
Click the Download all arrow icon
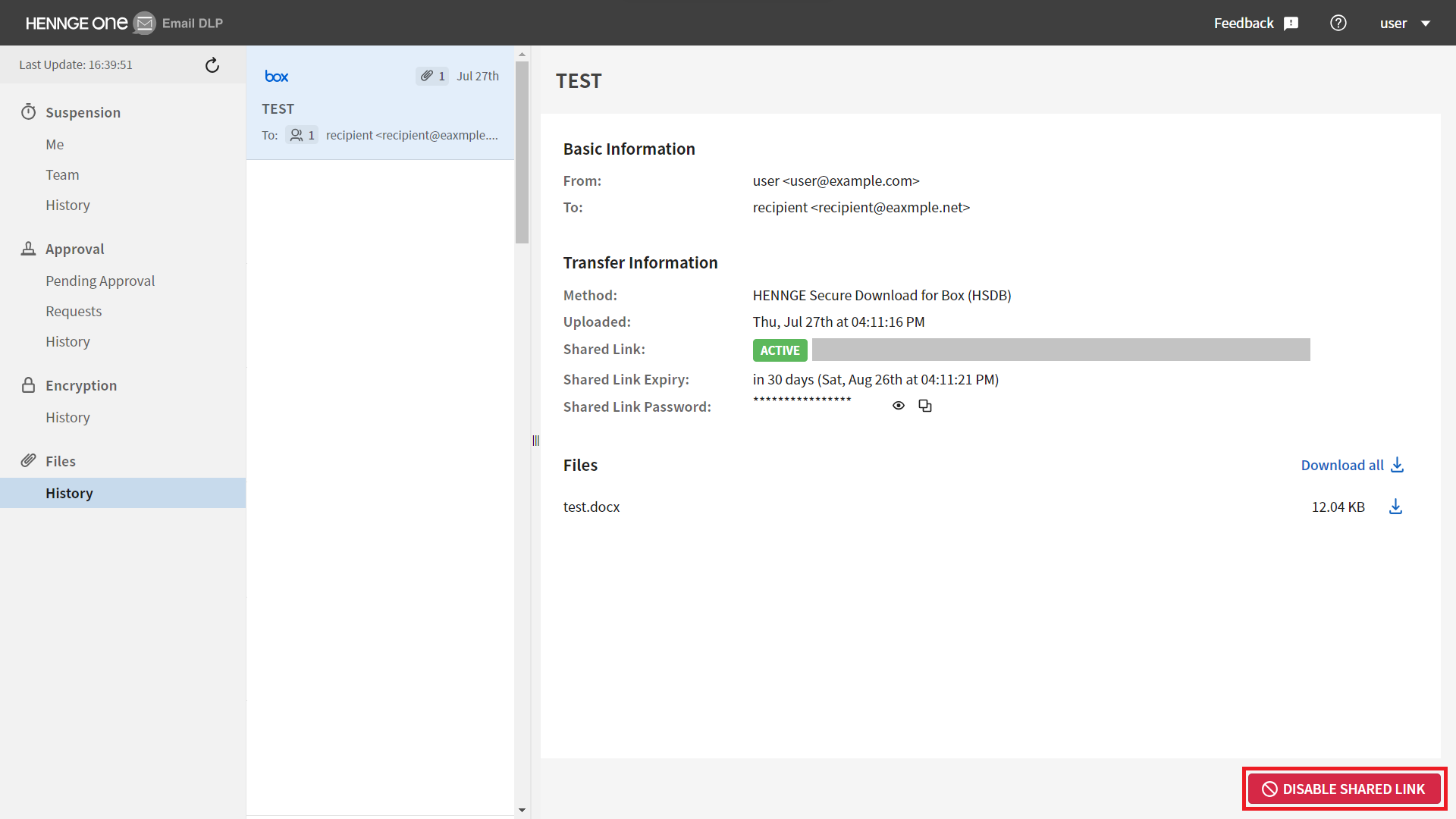point(1398,465)
